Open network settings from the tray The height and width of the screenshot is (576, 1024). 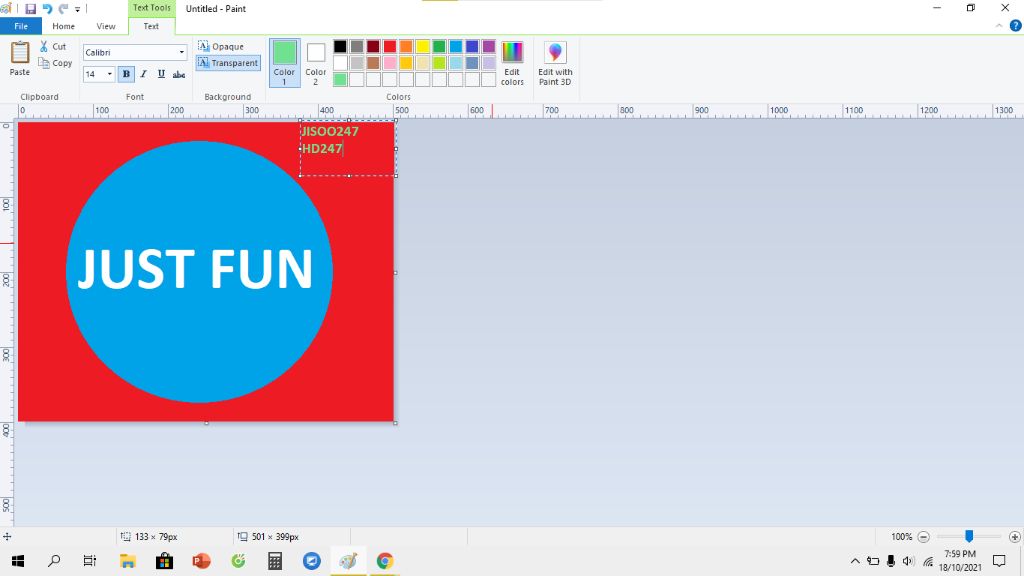tap(927, 561)
